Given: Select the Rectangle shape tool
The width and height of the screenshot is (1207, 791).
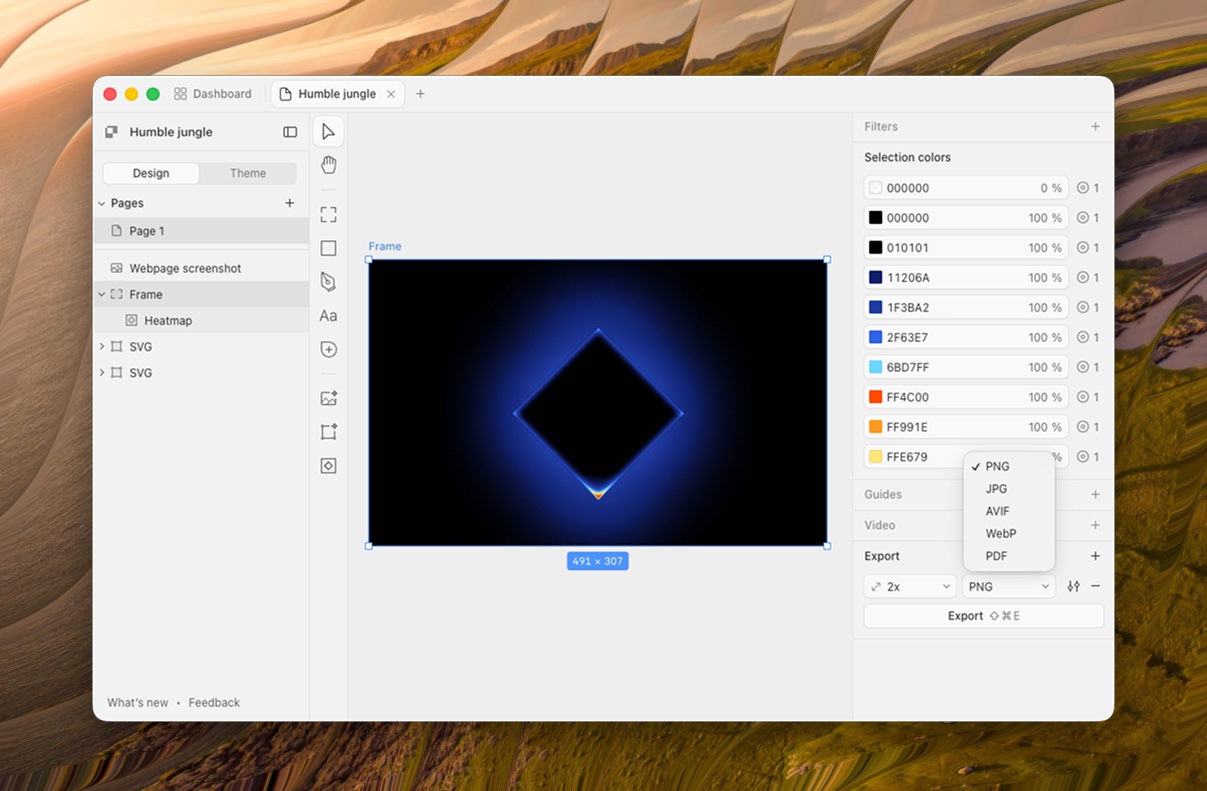Looking at the screenshot, I should coord(328,248).
